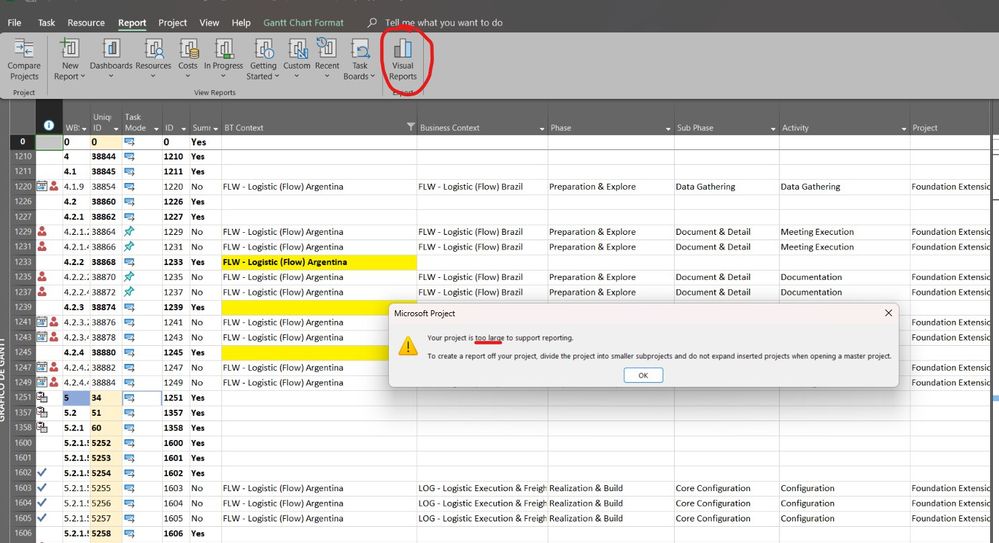The image size is (999, 543).
Task: Click WBS cell 4.2.2
Action: 76,262
